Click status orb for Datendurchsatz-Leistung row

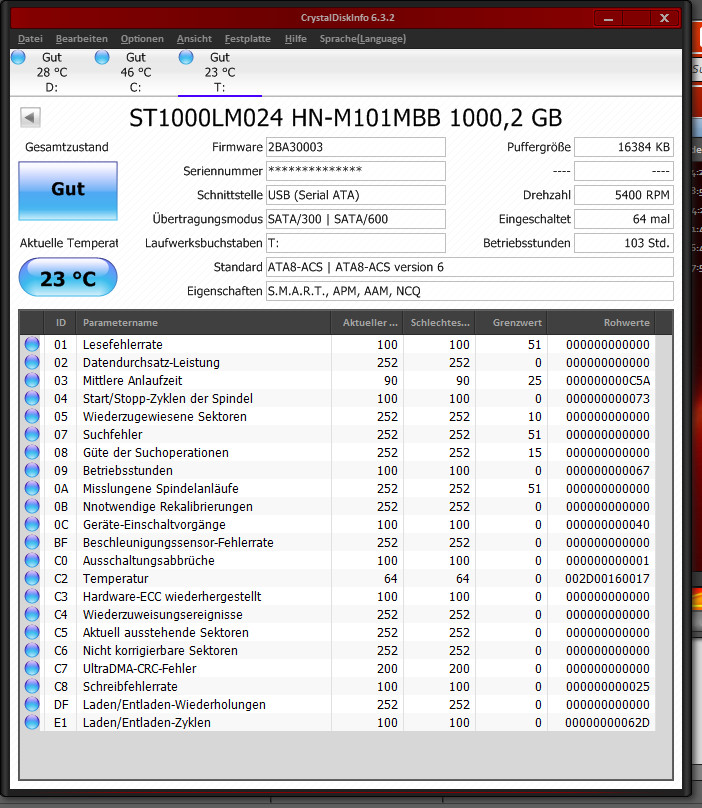32,362
